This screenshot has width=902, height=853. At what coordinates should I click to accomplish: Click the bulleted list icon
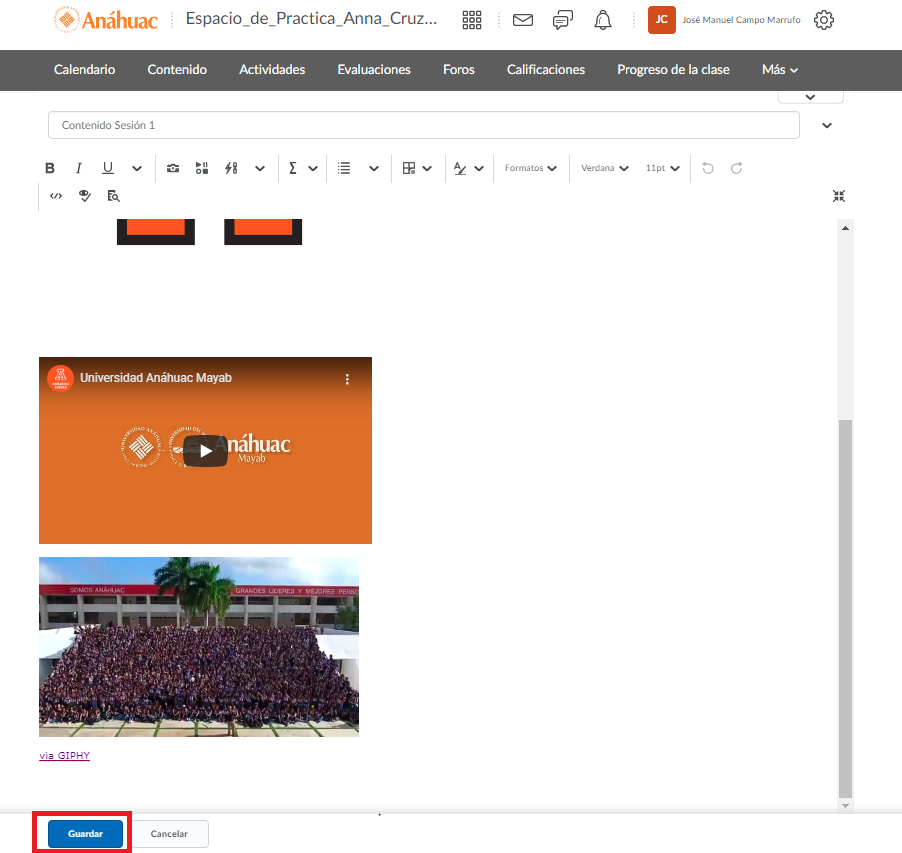(x=344, y=168)
